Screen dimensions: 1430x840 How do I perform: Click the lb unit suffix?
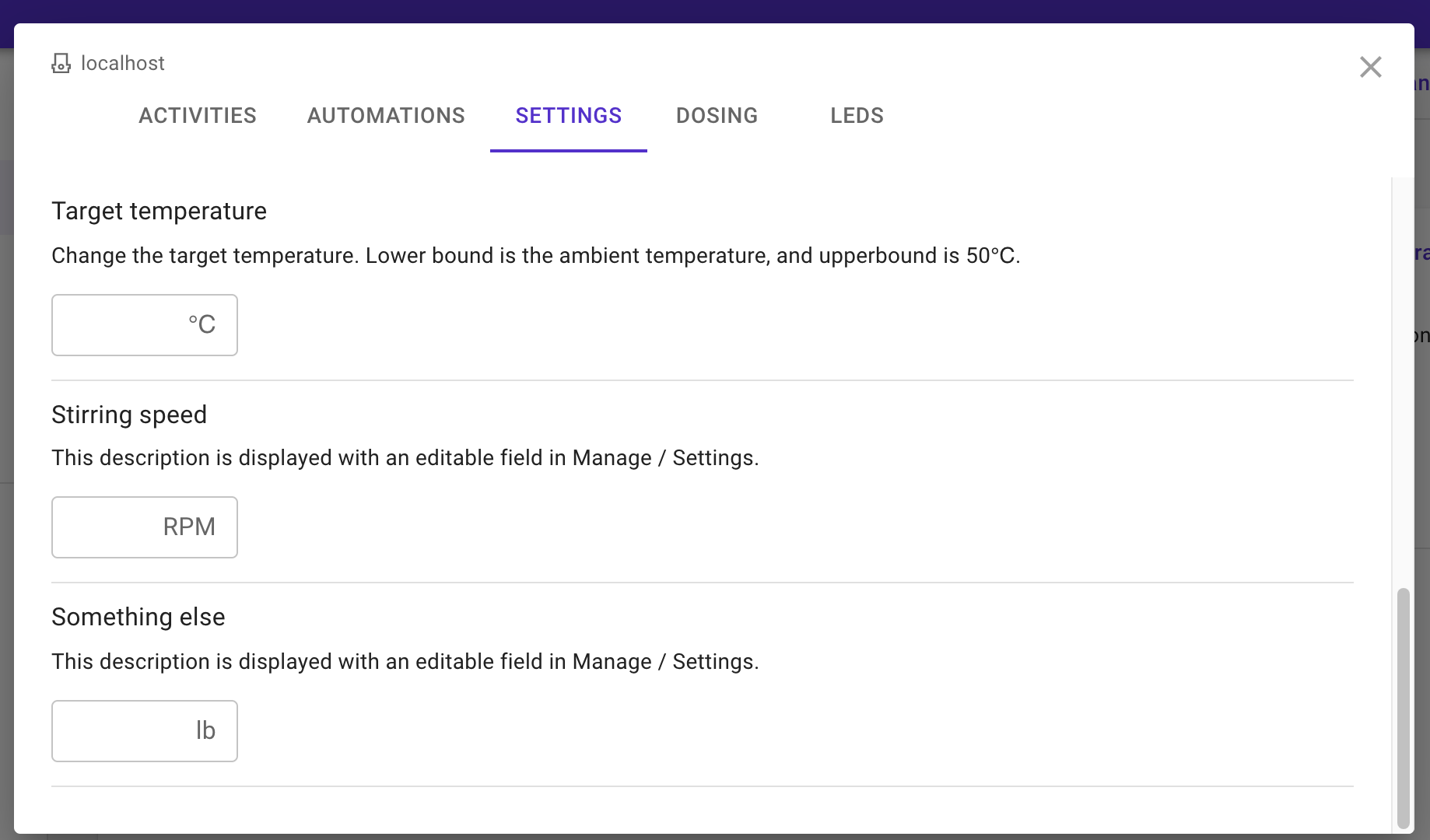tap(205, 730)
